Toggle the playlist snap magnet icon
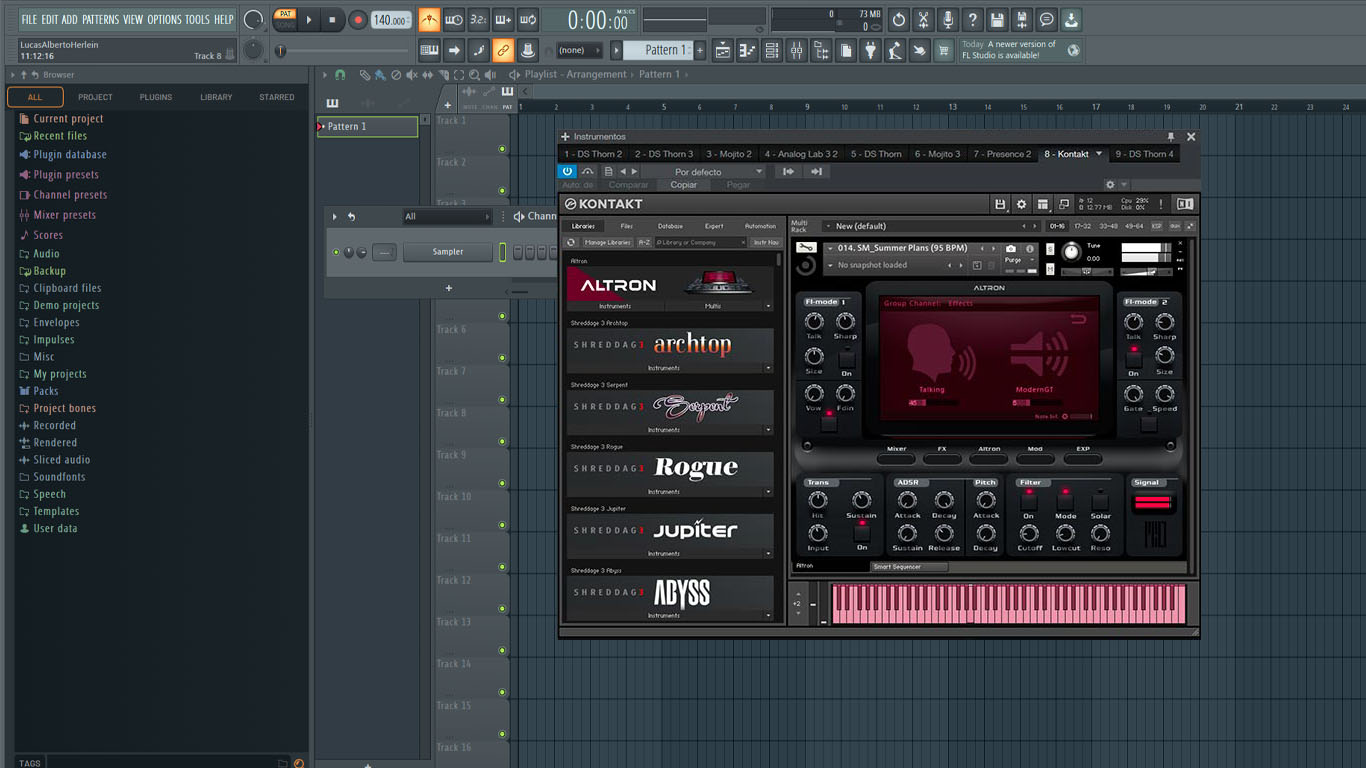The height and width of the screenshot is (768, 1366). (340, 75)
